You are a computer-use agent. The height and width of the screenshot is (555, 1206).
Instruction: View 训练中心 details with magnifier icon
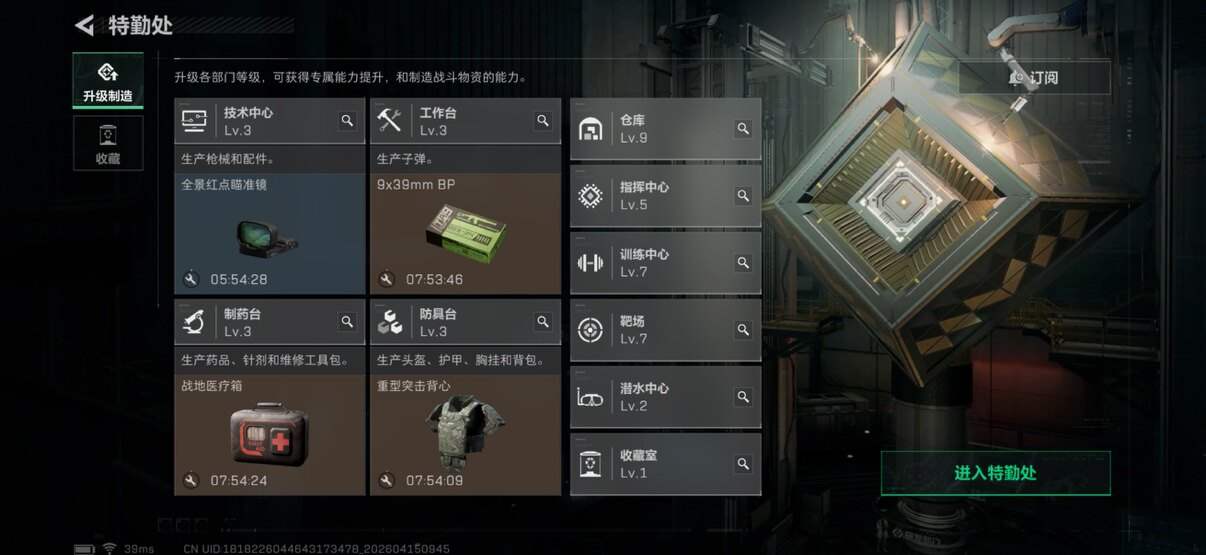(743, 262)
